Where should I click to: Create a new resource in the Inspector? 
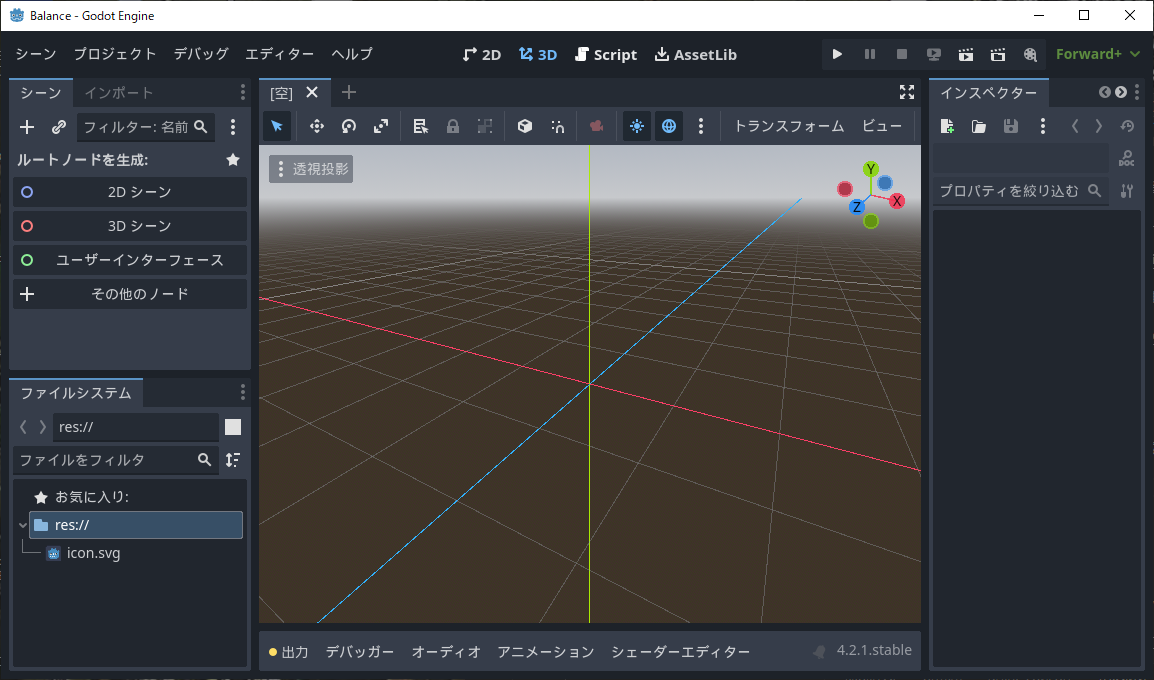coord(946,126)
